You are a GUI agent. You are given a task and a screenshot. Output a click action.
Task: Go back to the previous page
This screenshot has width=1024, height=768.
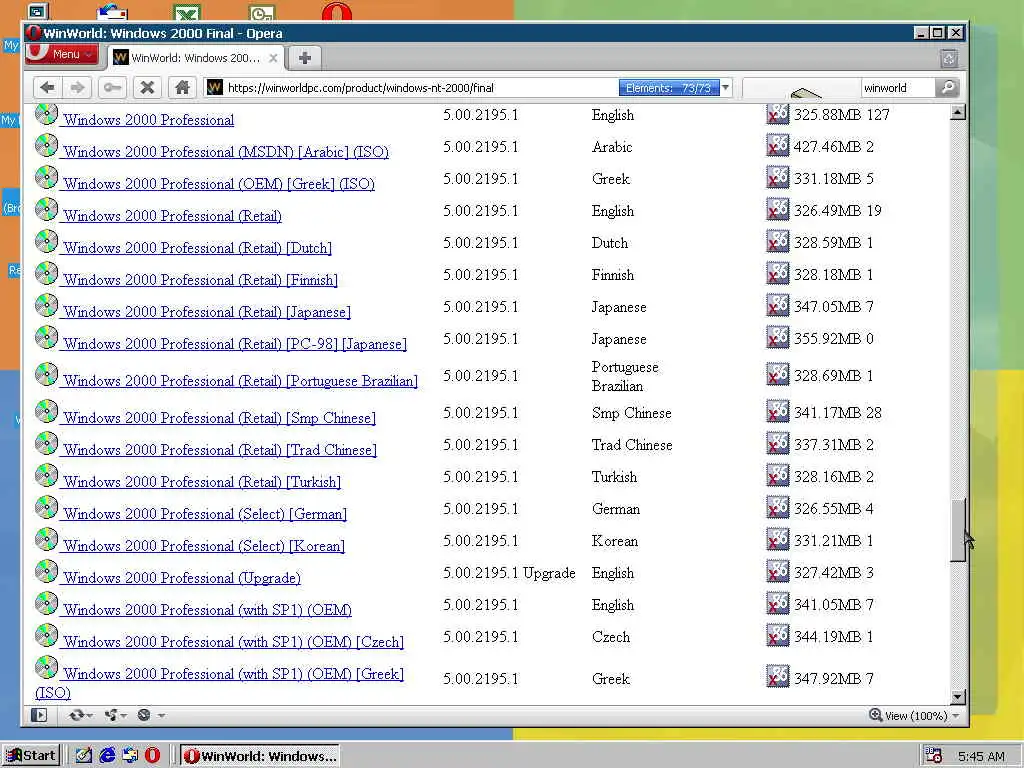47,88
